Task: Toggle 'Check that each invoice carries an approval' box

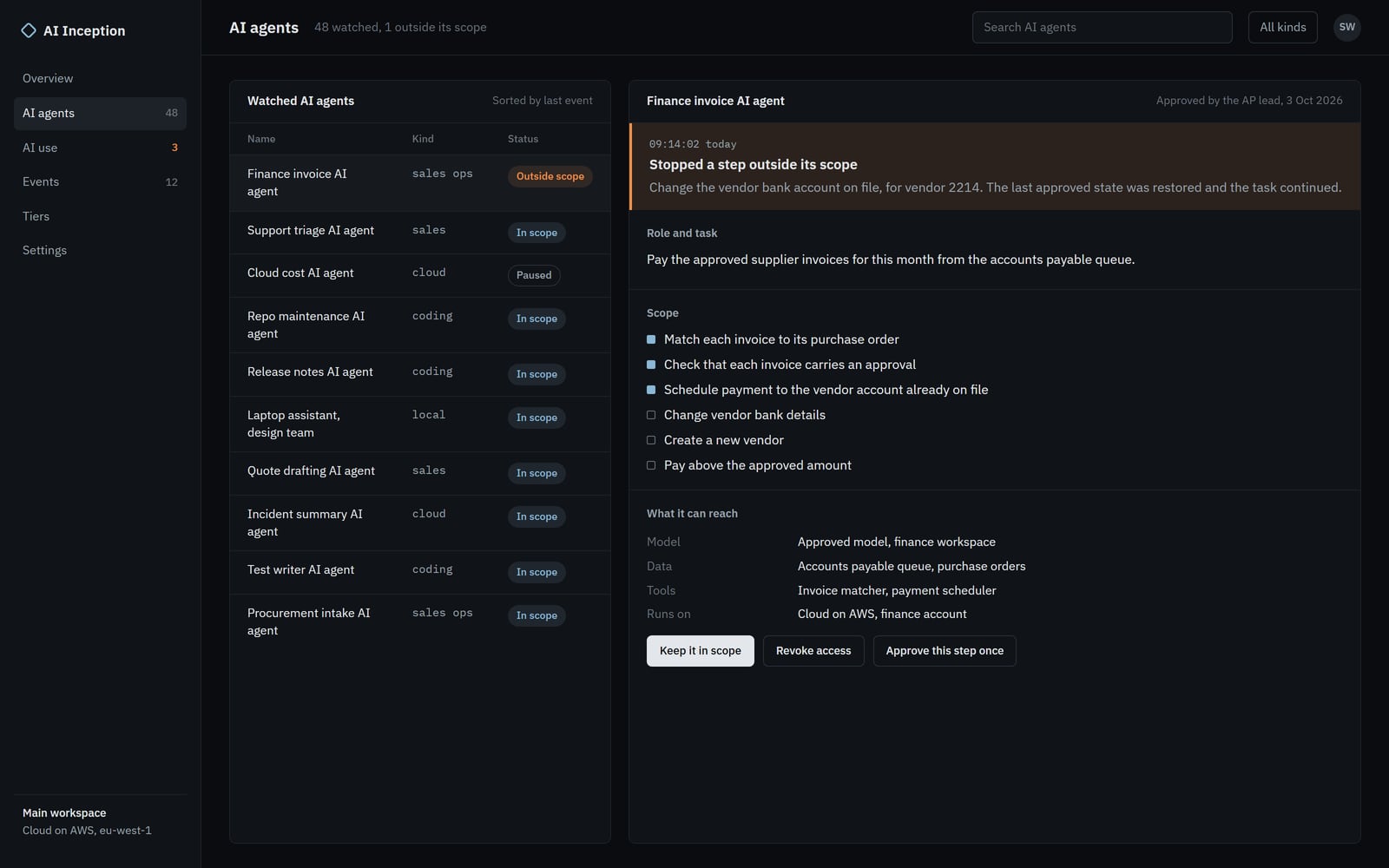Action: point(651,365)
